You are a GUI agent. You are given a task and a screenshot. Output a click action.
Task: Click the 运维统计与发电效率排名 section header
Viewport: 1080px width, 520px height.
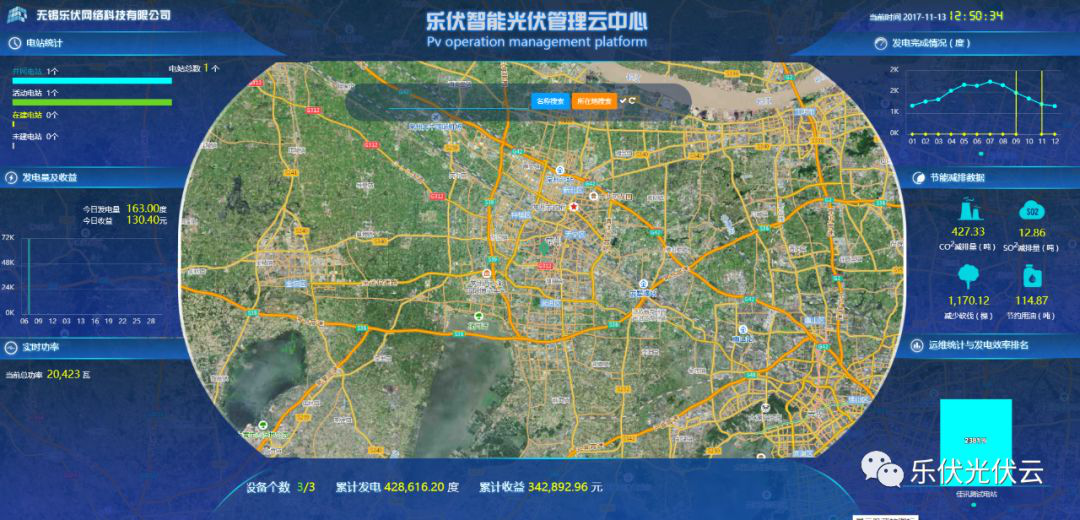pos(979,345)
